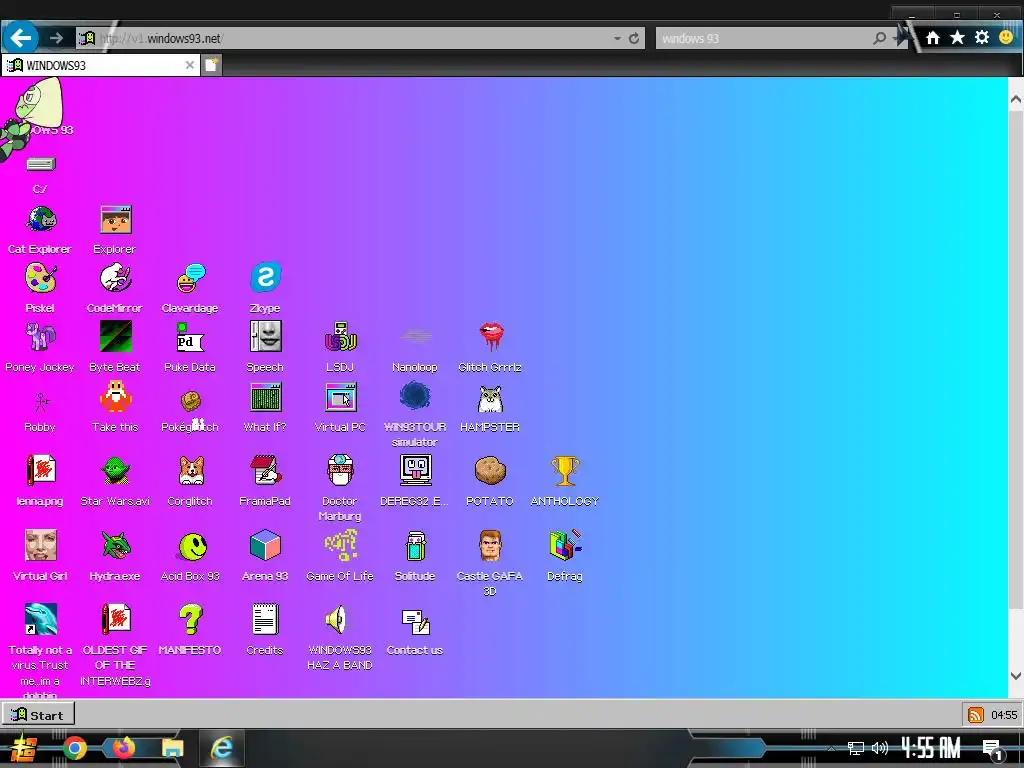Open a new tab button
The image size is (1024, 768).
[211, 65]
